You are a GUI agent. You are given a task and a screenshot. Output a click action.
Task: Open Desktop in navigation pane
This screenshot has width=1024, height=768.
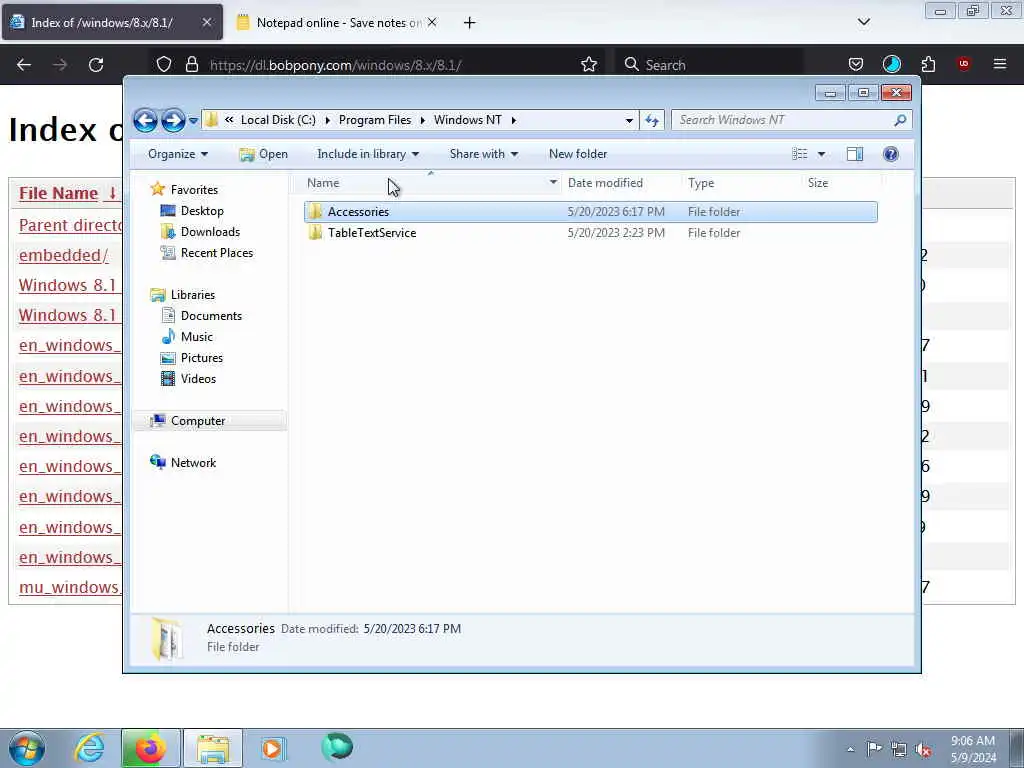pyautogui.click(x=202, y=211)
